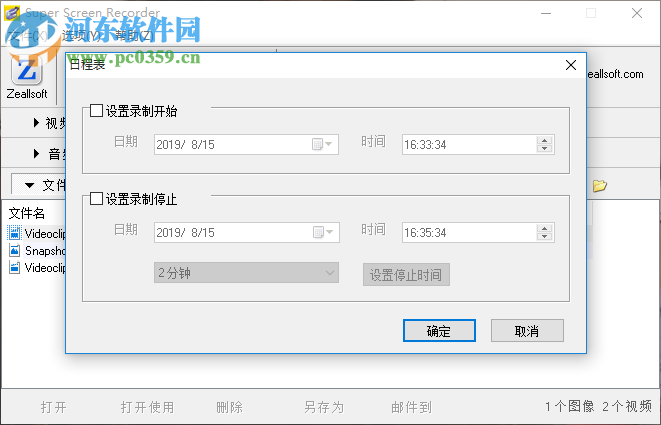
Task: Click the start date field 2019/ 8/15
Action: 246,144
